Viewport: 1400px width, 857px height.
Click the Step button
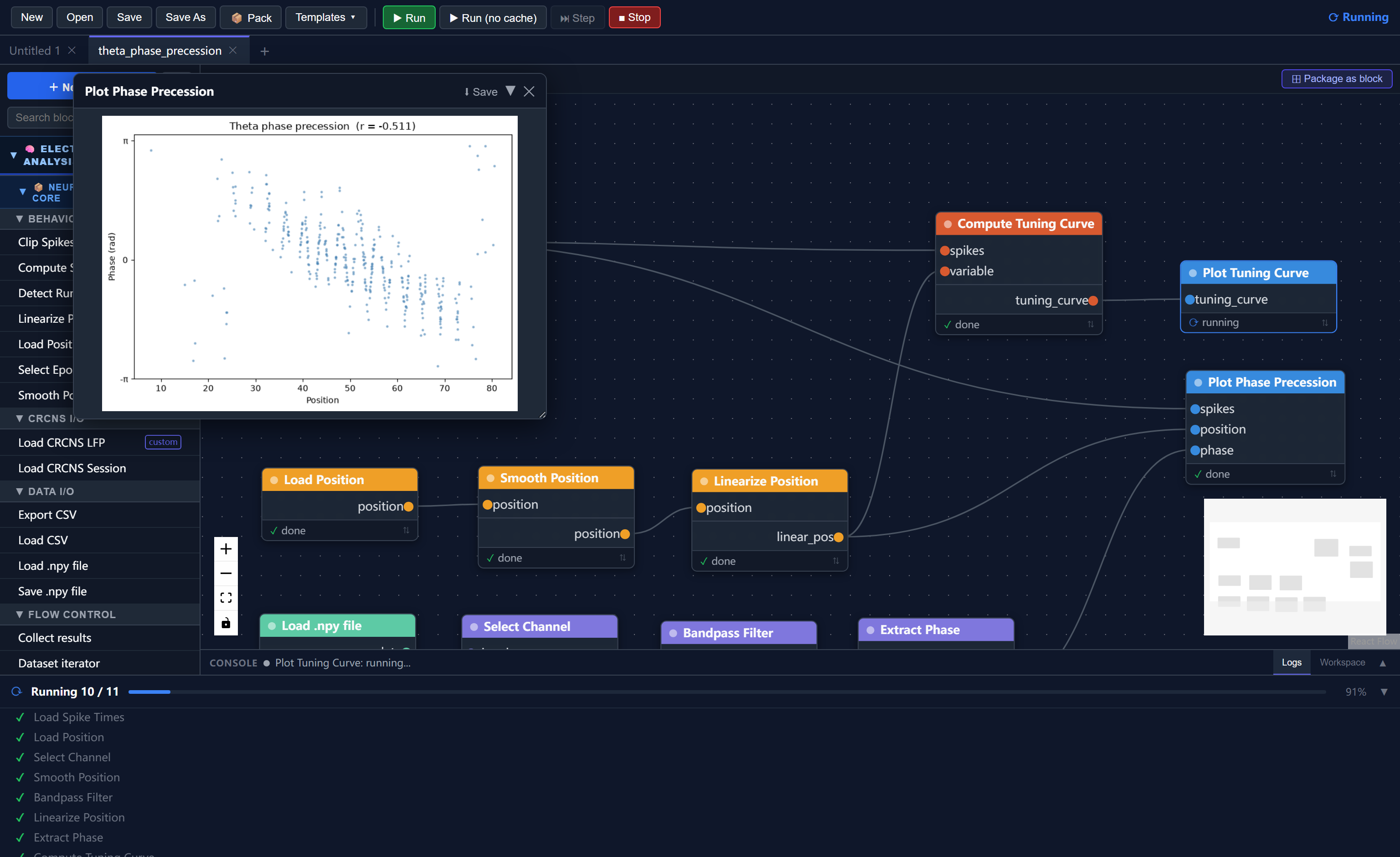(x=577, y=18)
